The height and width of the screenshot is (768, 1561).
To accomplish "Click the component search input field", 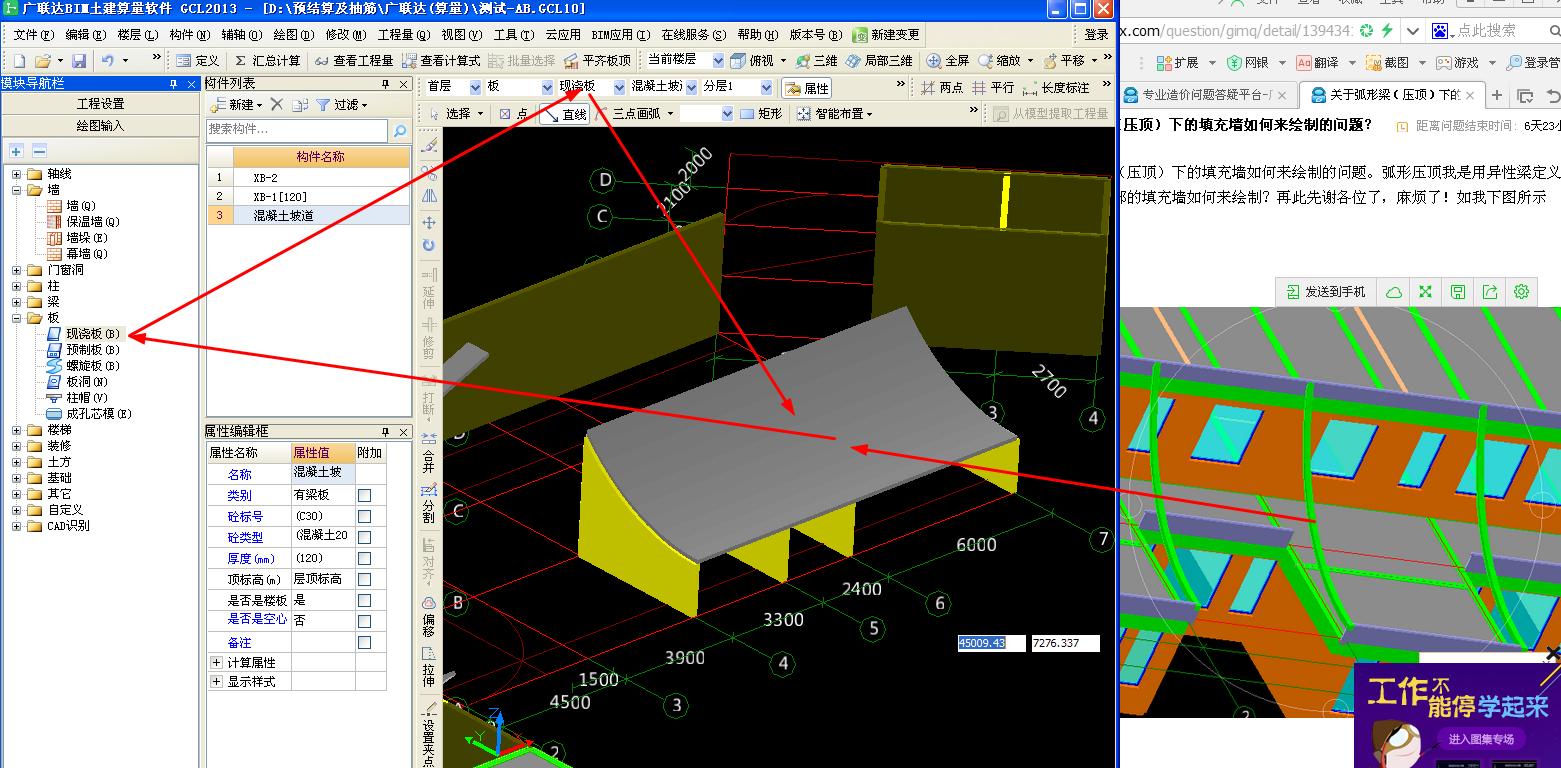I will click(297, 130).
